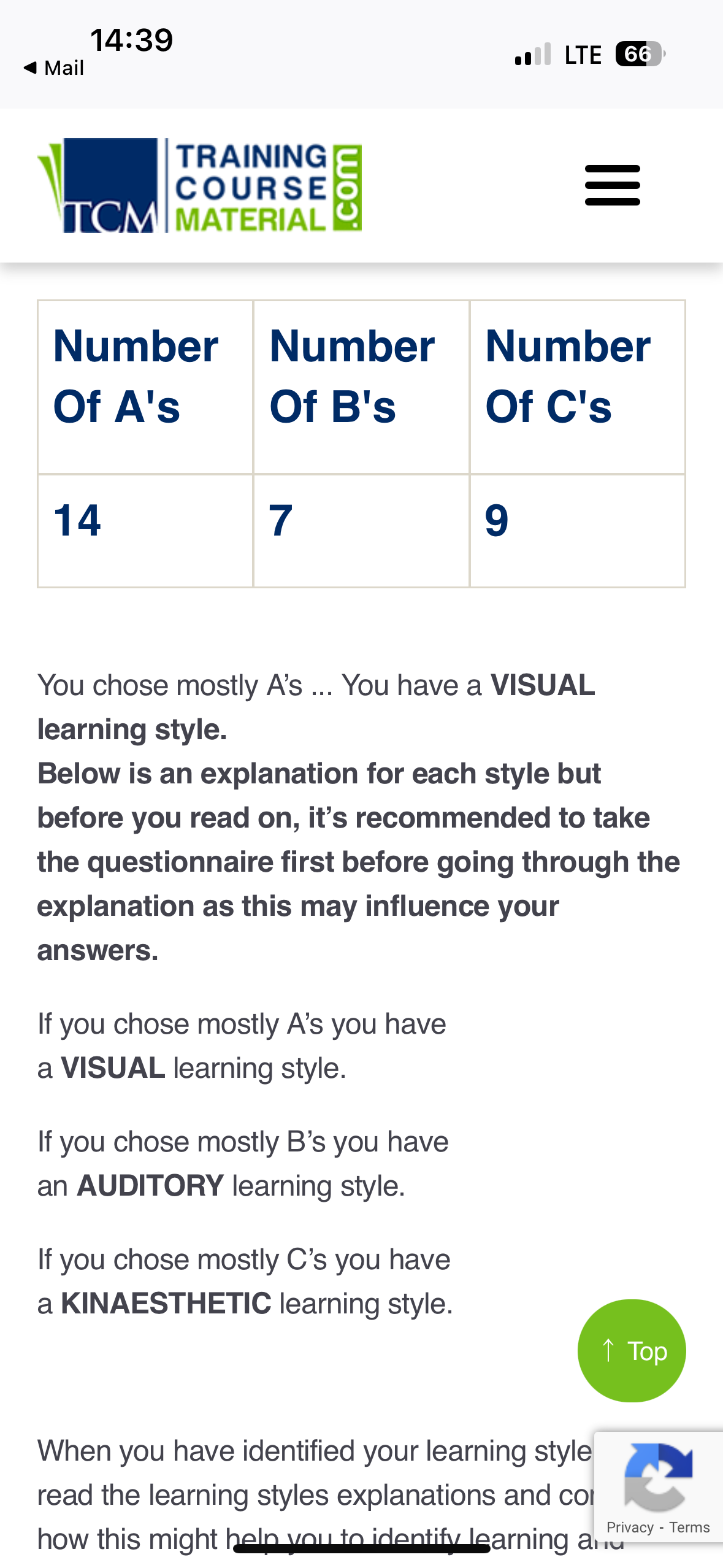Tap the bold word KINAESTHETIC
This screenshot has height=1568, width=723.
pos(166,1304)
